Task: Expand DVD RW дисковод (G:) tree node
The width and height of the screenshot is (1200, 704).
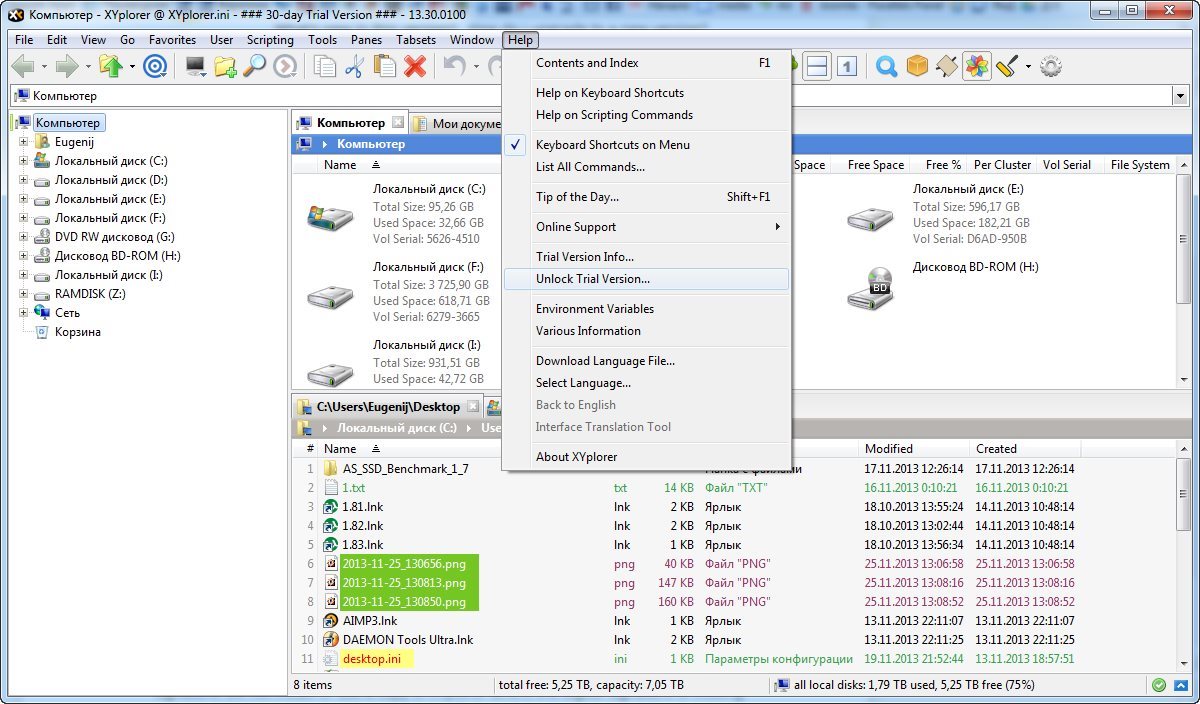Action: point(23,237)
